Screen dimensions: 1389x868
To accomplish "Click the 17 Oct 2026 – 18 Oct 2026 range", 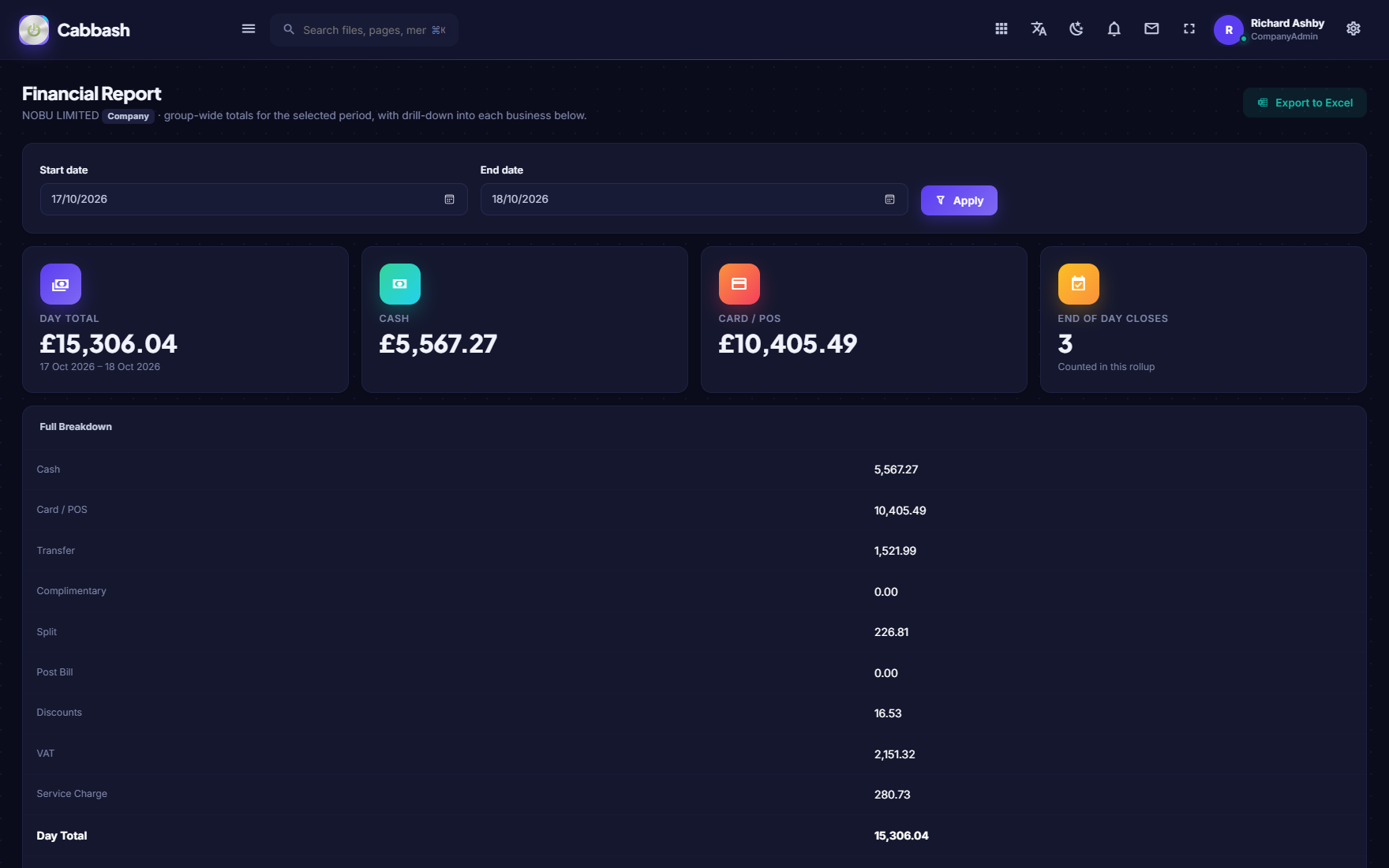I will pyautogui.click(x=100, y=367).
